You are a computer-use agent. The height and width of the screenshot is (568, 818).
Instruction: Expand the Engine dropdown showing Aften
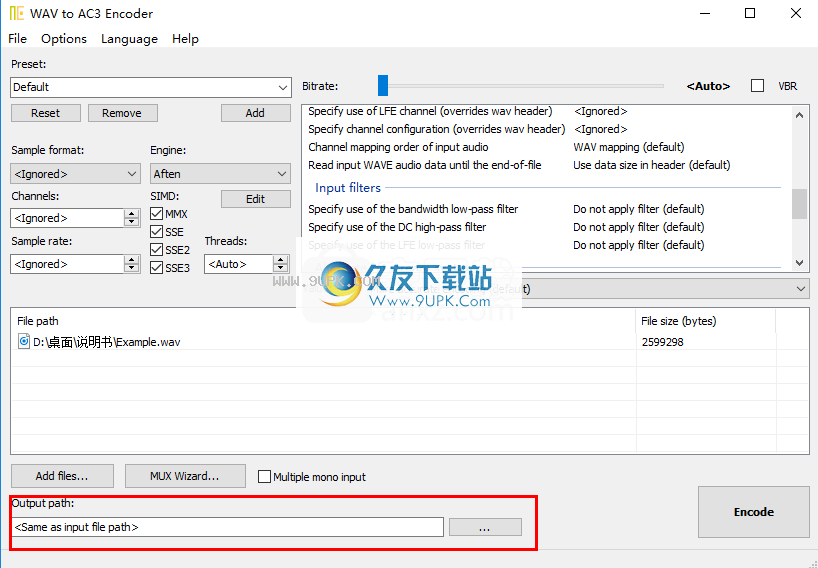(x=220, y=174)
